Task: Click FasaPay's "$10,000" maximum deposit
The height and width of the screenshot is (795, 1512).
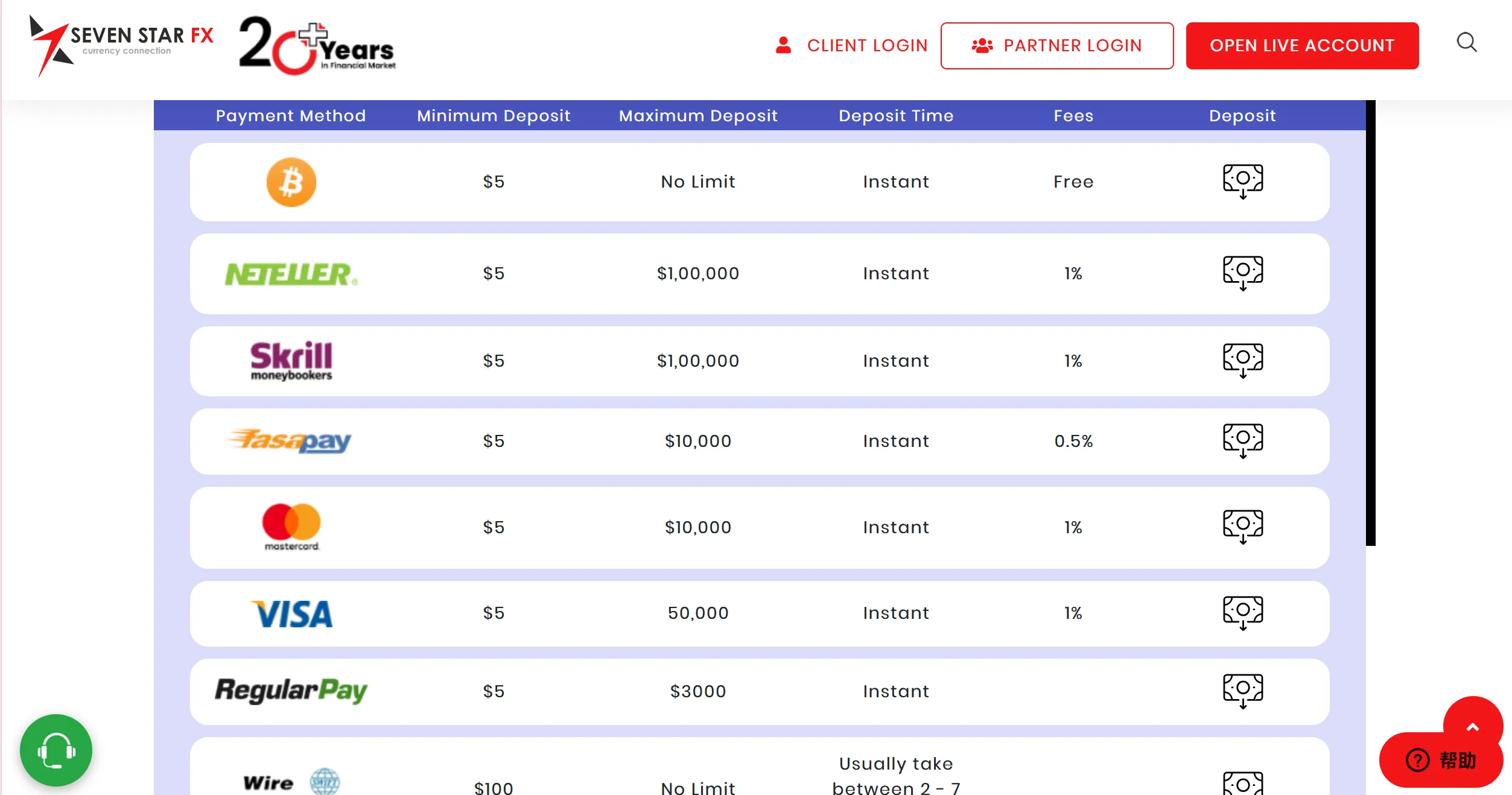Action: (x=698, y=441)
